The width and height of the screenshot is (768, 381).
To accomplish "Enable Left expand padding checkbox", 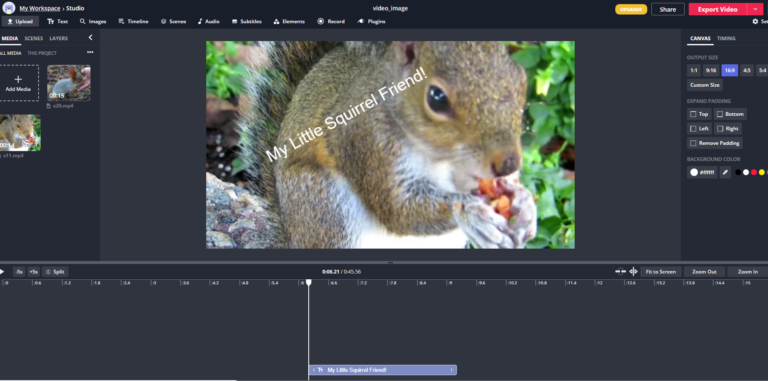I will pyautogui.click(x=693, y=129).
